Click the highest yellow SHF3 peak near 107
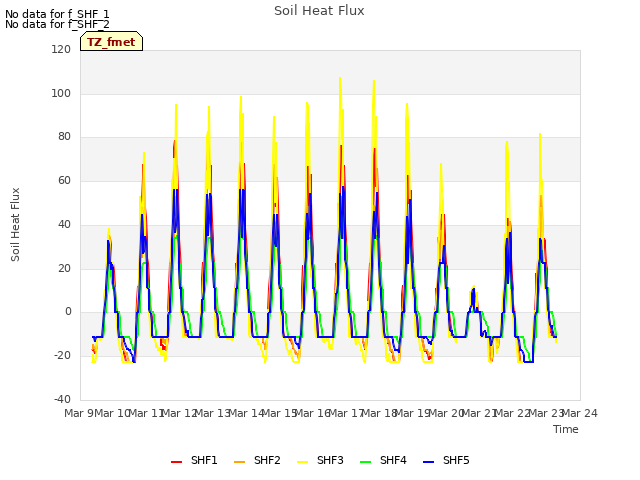 tap(340, 78)
